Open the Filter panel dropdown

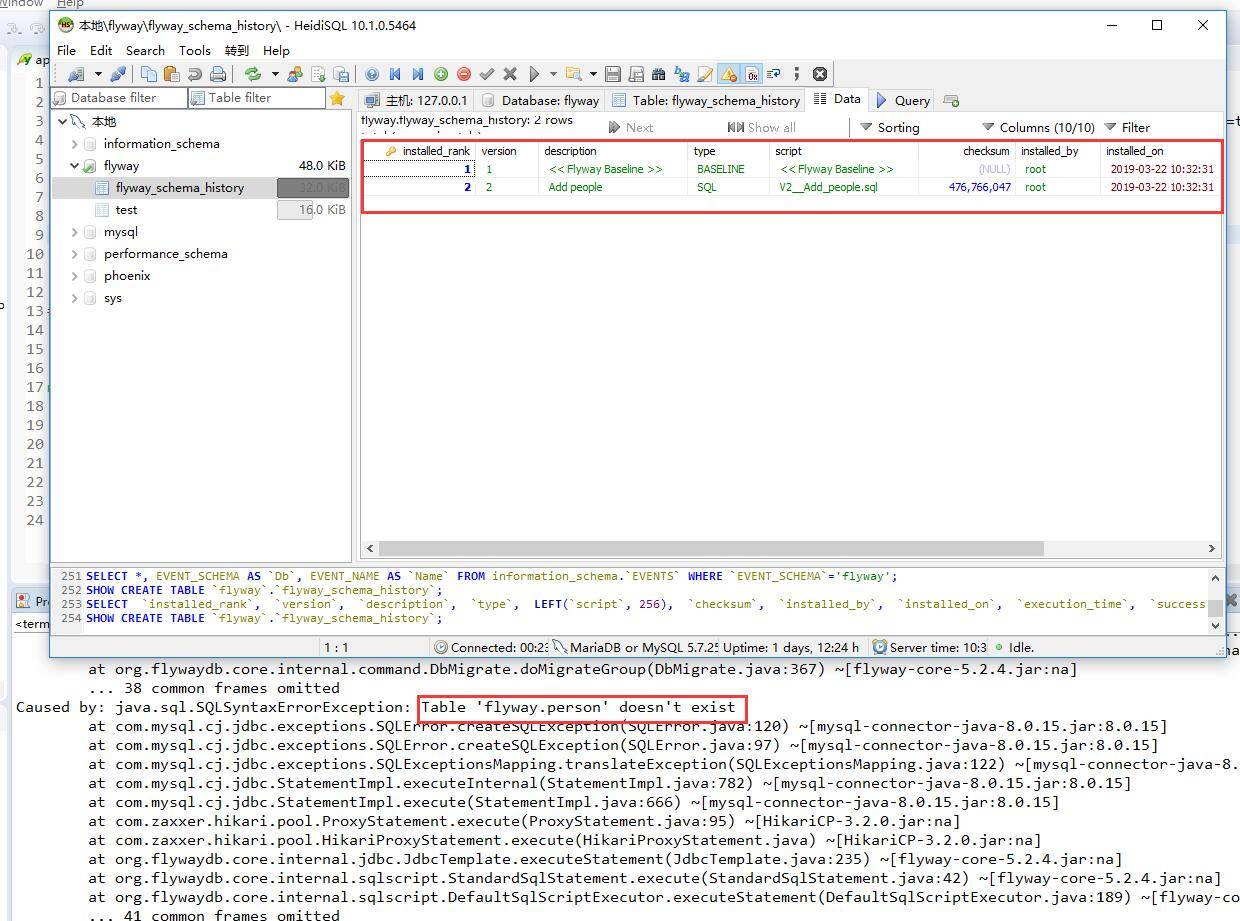1127,127
